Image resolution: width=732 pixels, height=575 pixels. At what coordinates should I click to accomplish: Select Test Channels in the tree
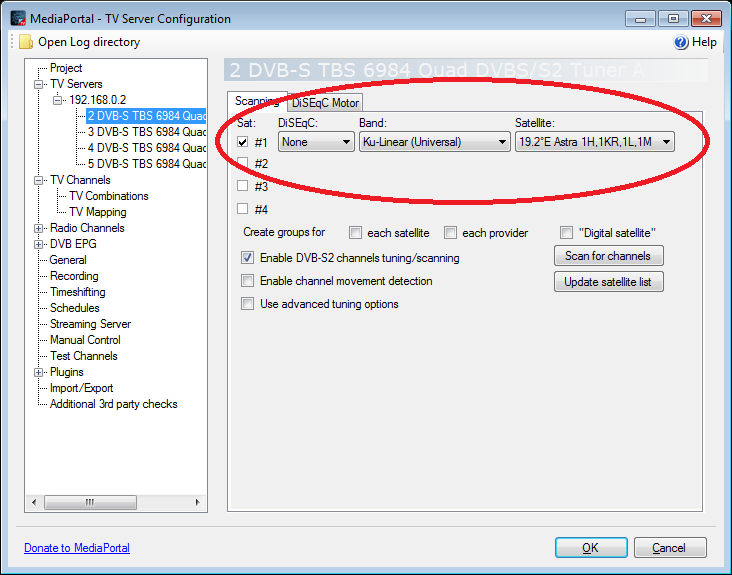click(x=84, y=356)
